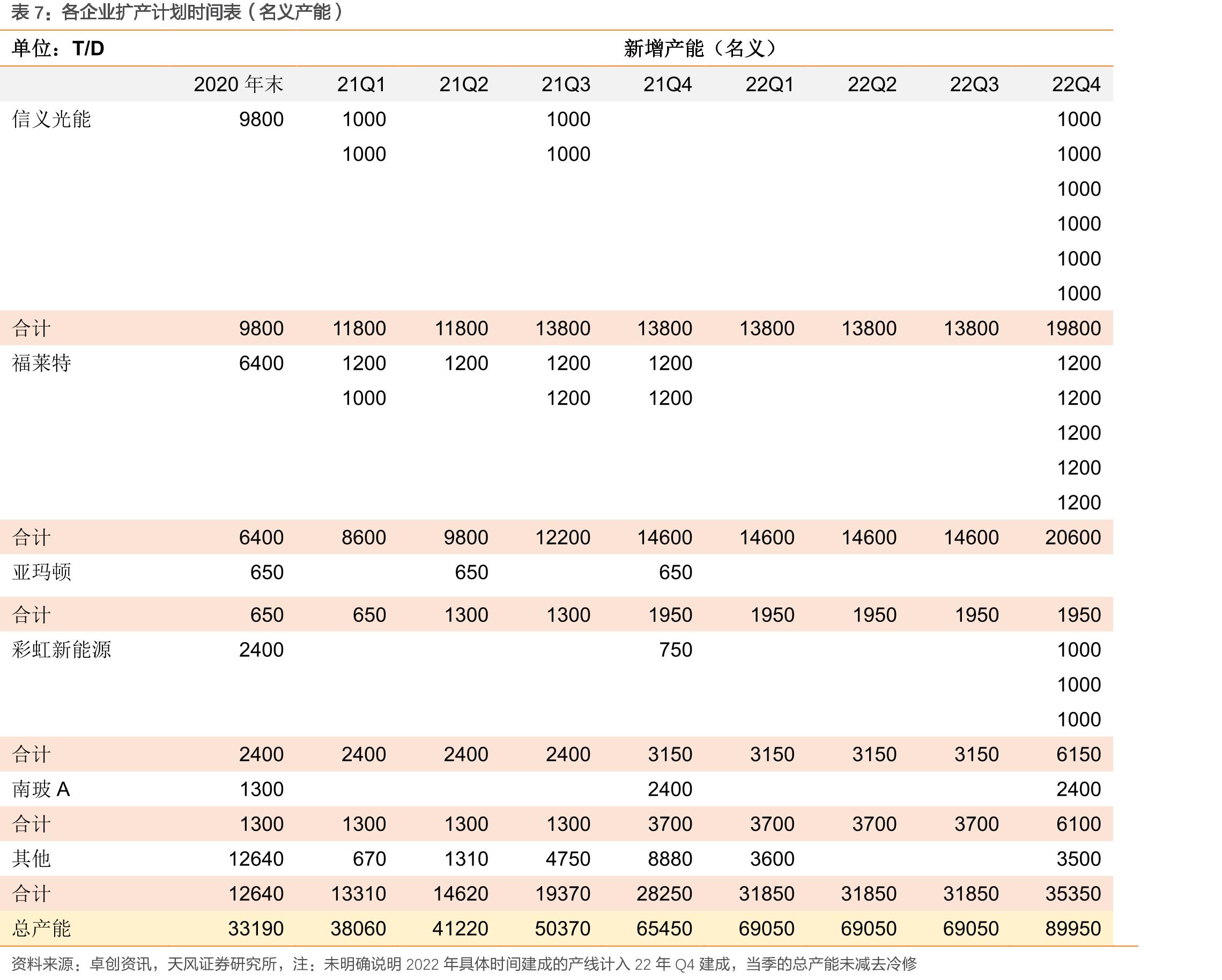This screenshot has width=1222, height=980.
Task: Click the 21Q4 column header
Action: click(667, 85)
